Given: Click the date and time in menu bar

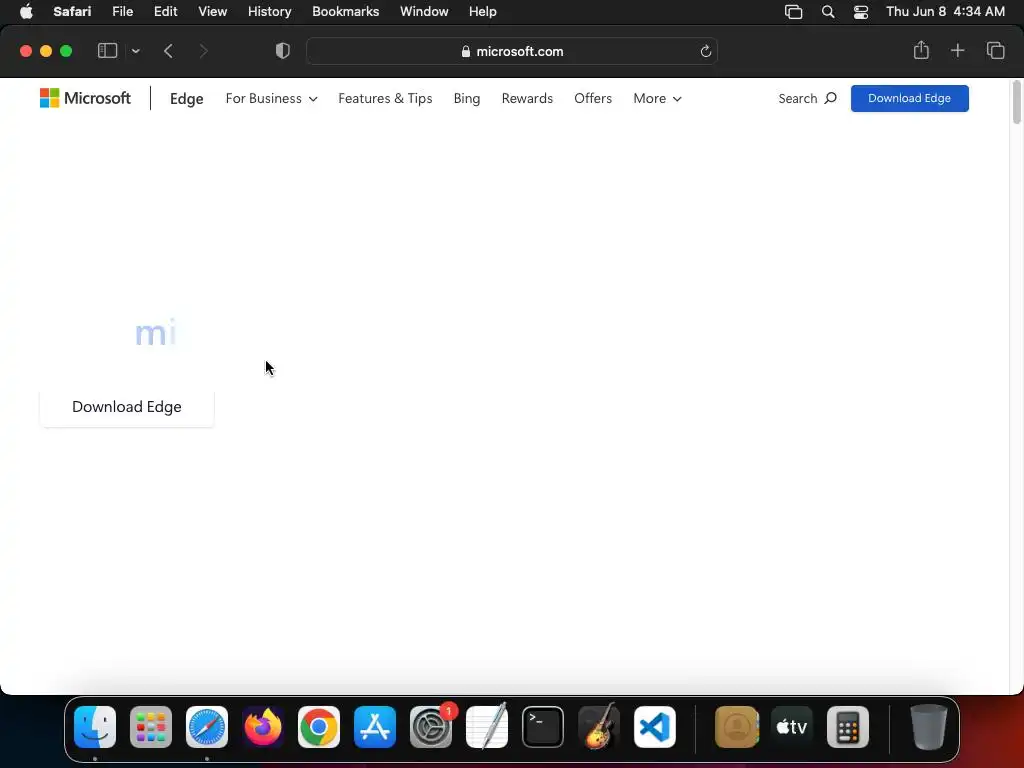Looking at the screenshot, I should pos(945,12).
